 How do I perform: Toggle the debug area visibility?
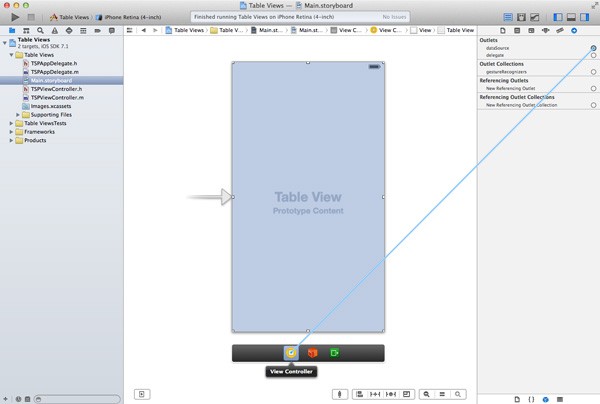click(x=571, y=17)
